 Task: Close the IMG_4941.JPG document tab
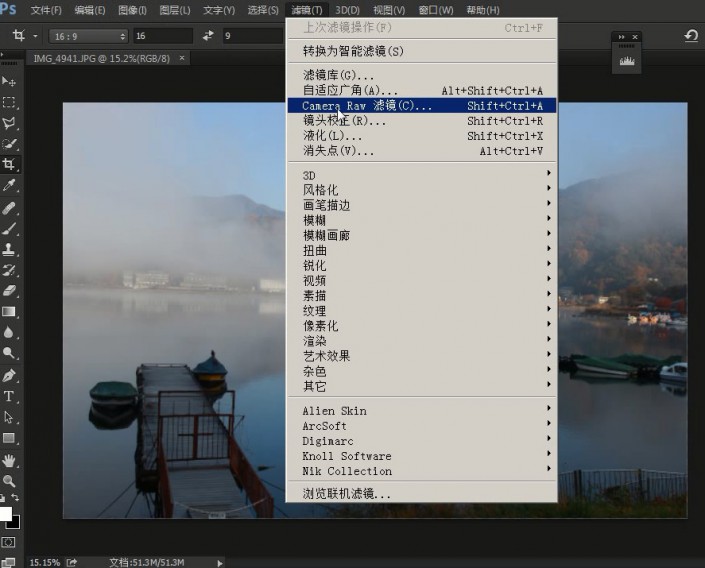(x=182, y=58)
